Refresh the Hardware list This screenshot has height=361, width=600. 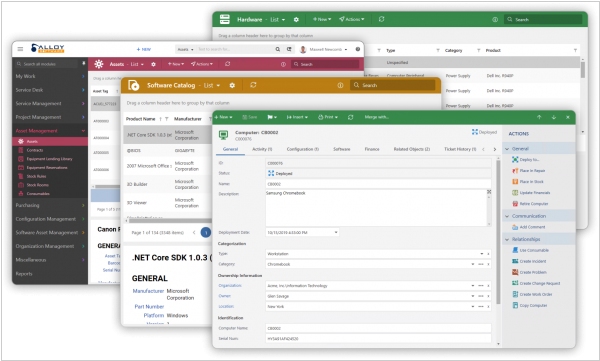[x=382, y=19]
